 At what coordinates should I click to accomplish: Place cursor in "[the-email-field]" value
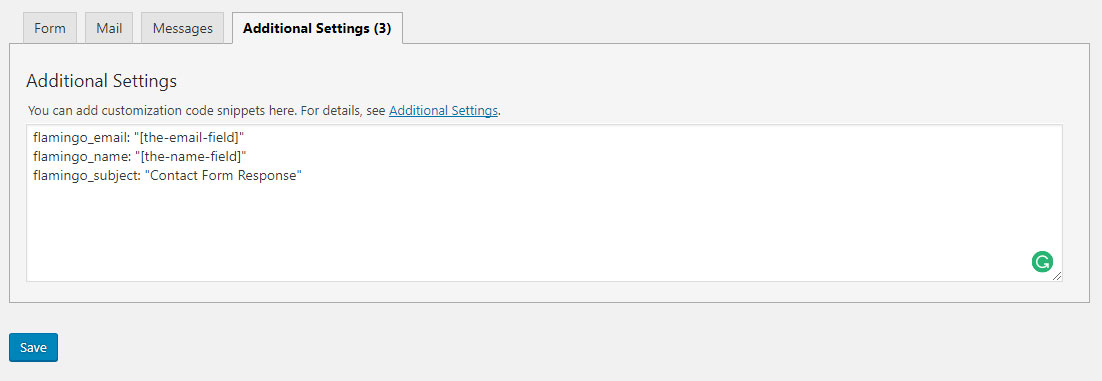click(x=188, y=137)
